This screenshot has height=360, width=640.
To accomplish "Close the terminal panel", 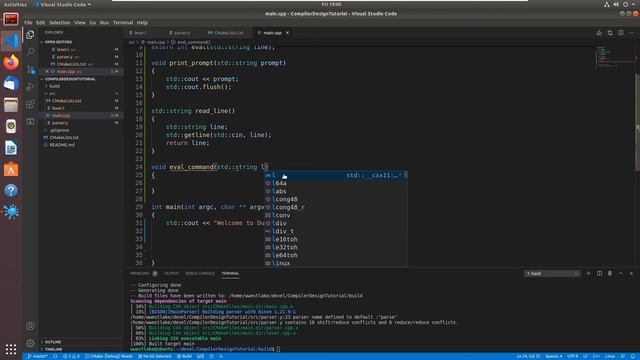I will pos(631,273).
